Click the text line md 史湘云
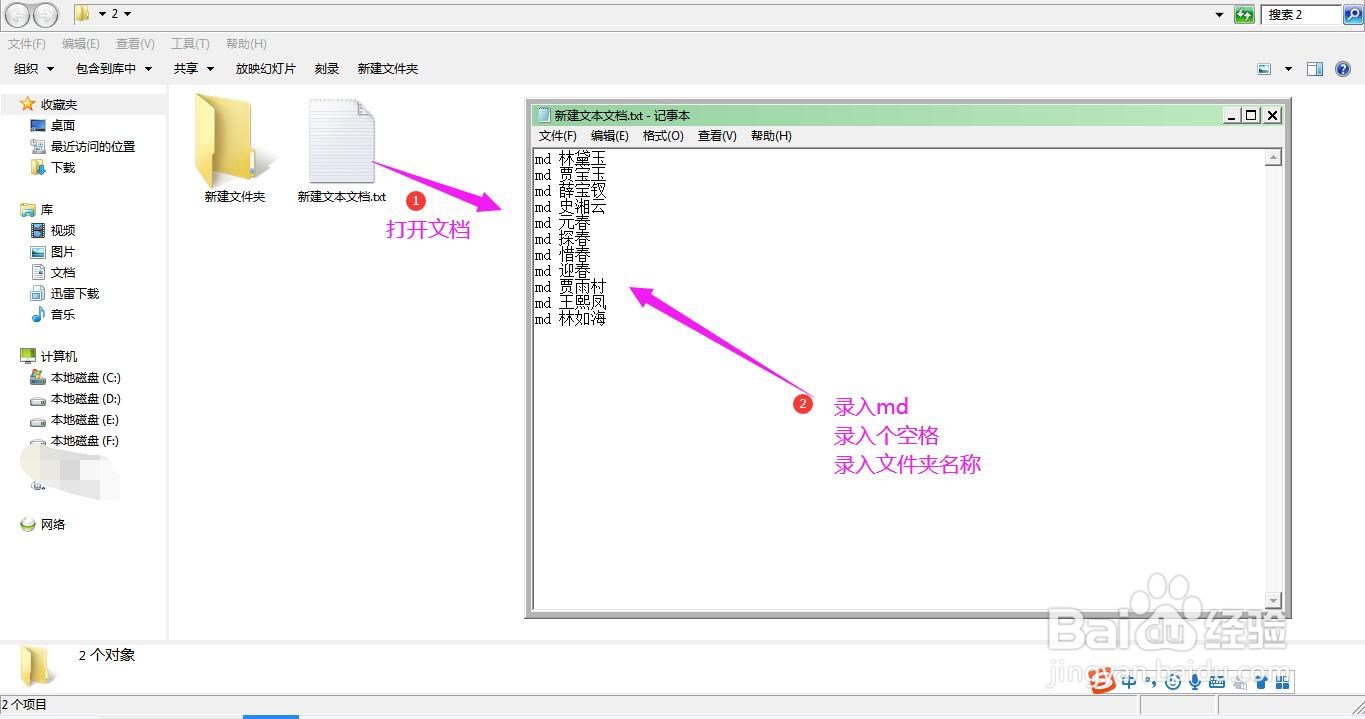 coord(570,207)
